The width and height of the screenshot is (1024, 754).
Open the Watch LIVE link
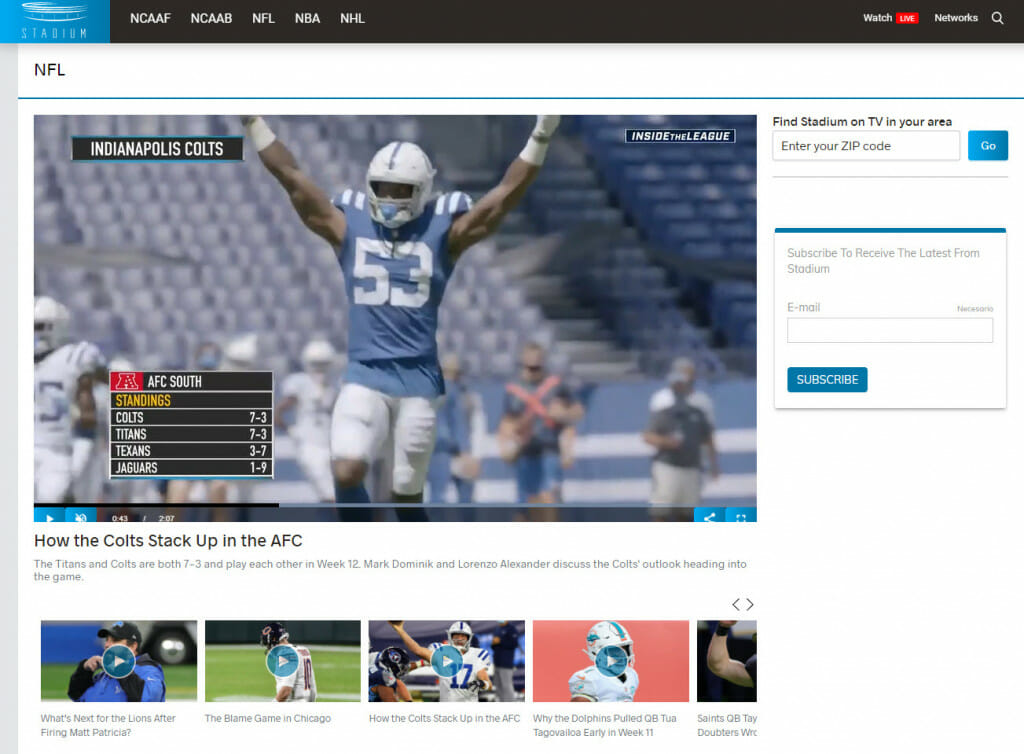(x=891, y=18)
